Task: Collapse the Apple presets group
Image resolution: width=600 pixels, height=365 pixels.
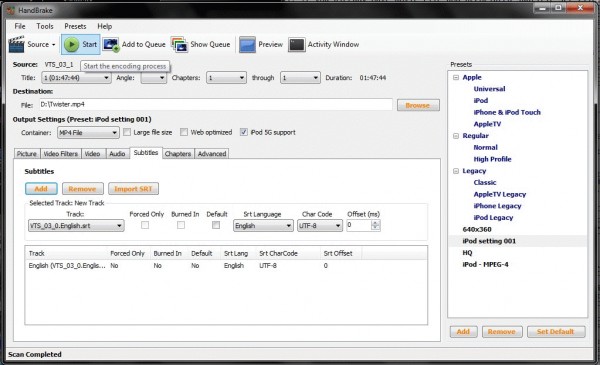Action: click(x=456, y=77)
